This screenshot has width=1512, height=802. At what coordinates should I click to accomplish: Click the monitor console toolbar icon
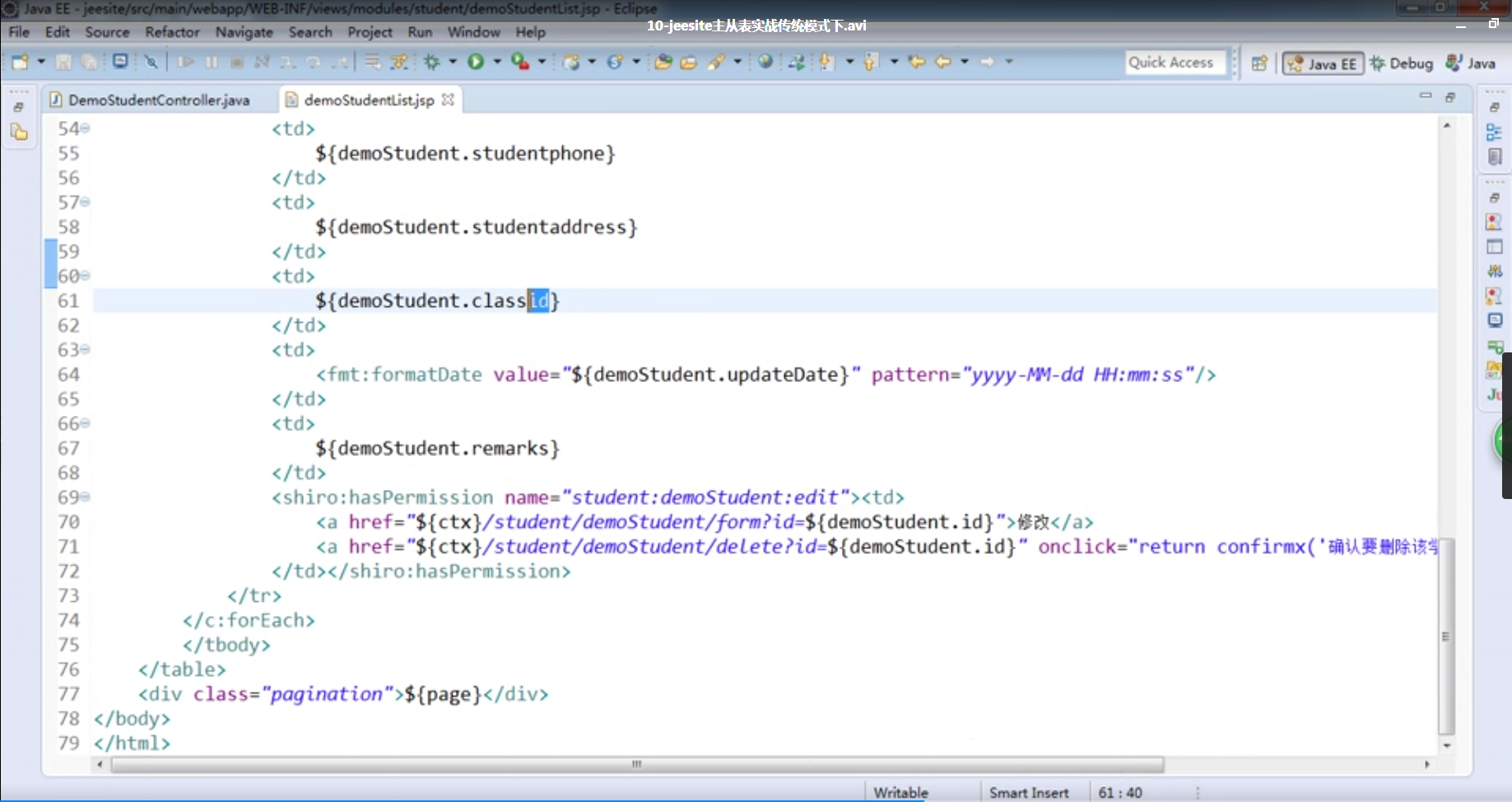(x=120, y=62)
